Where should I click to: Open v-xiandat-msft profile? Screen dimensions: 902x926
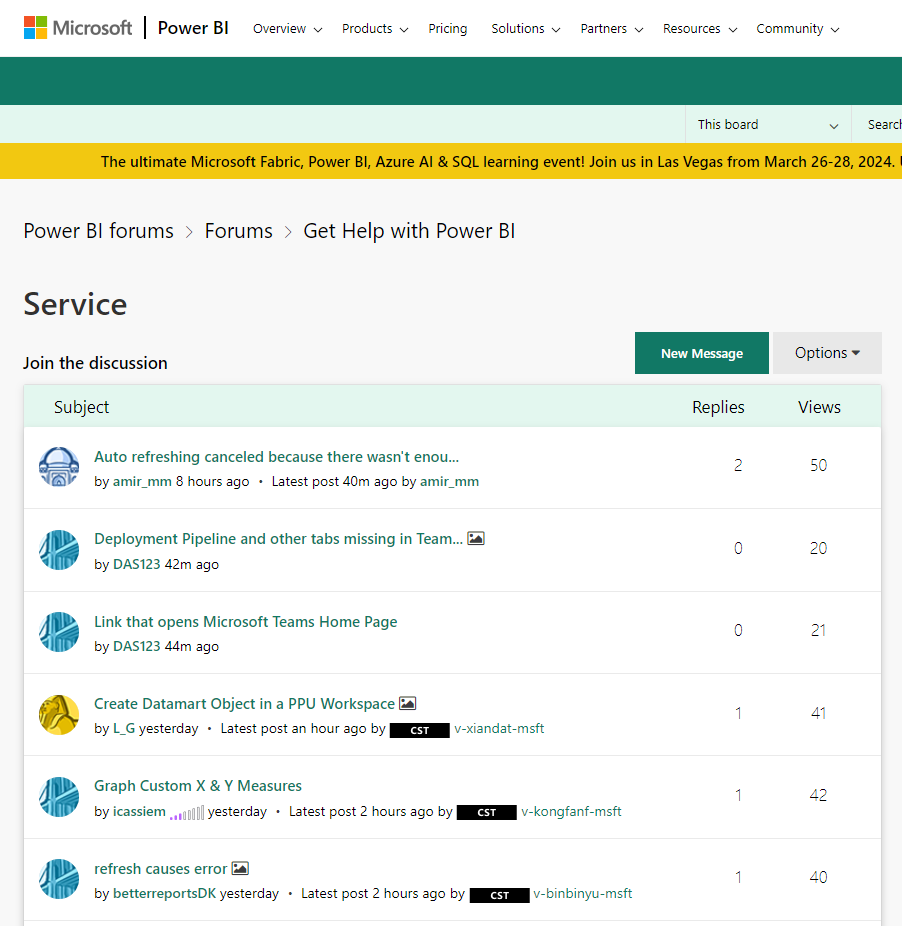pyautogui.click(x=499, y=728)
